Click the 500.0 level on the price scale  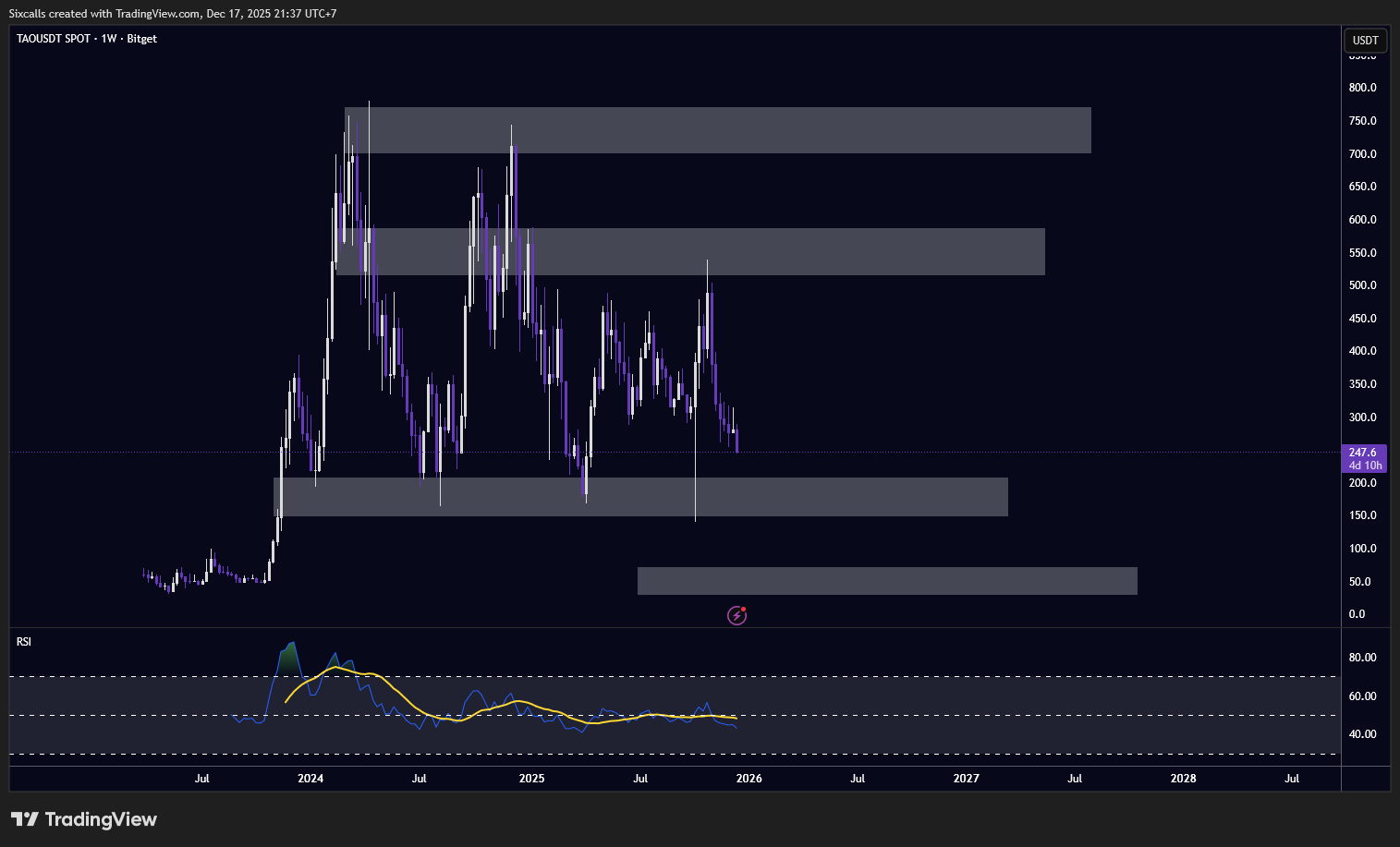[x=1362, y=285]
